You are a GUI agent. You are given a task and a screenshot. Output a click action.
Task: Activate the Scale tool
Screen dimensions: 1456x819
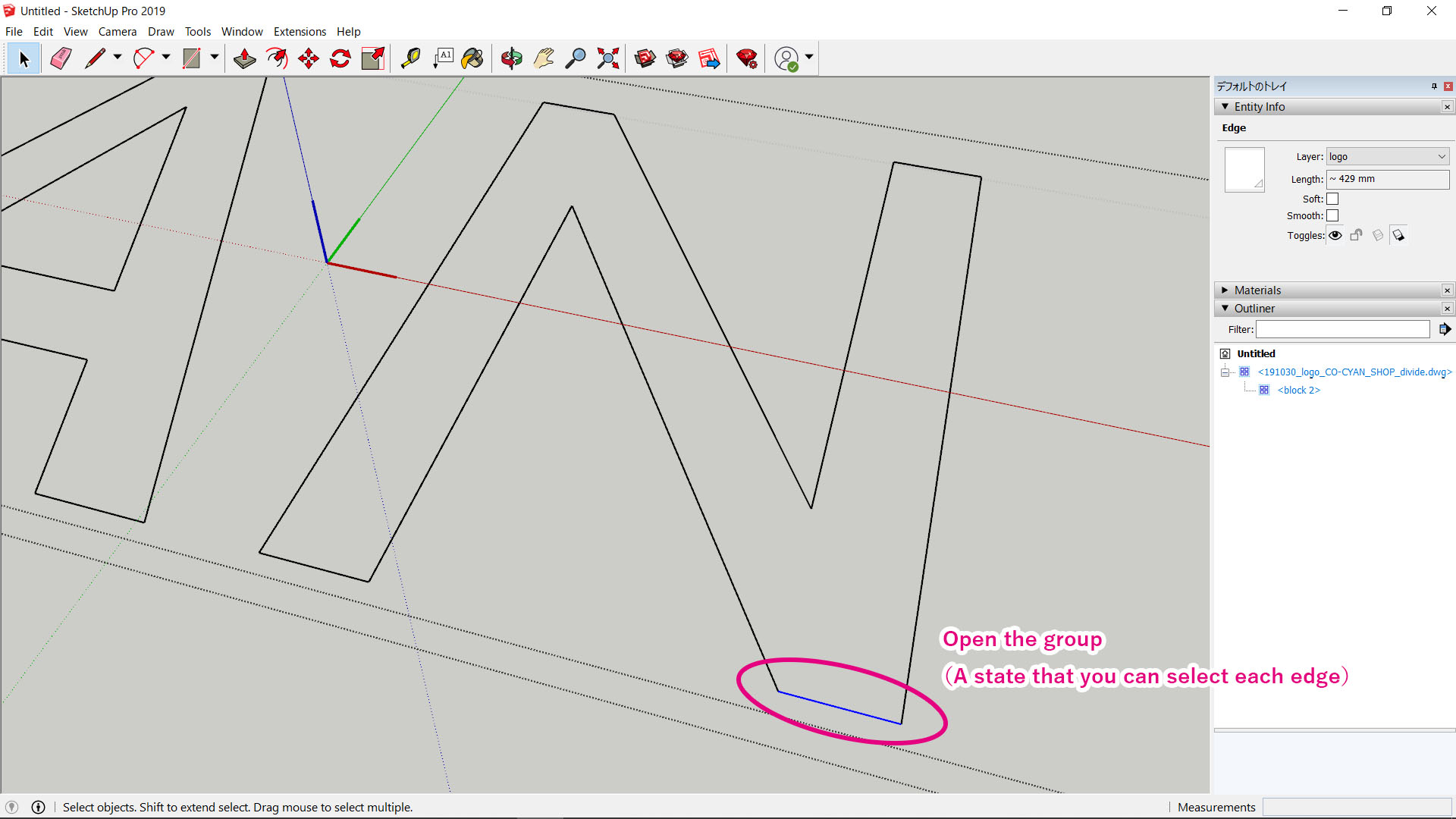pos(373,58)
